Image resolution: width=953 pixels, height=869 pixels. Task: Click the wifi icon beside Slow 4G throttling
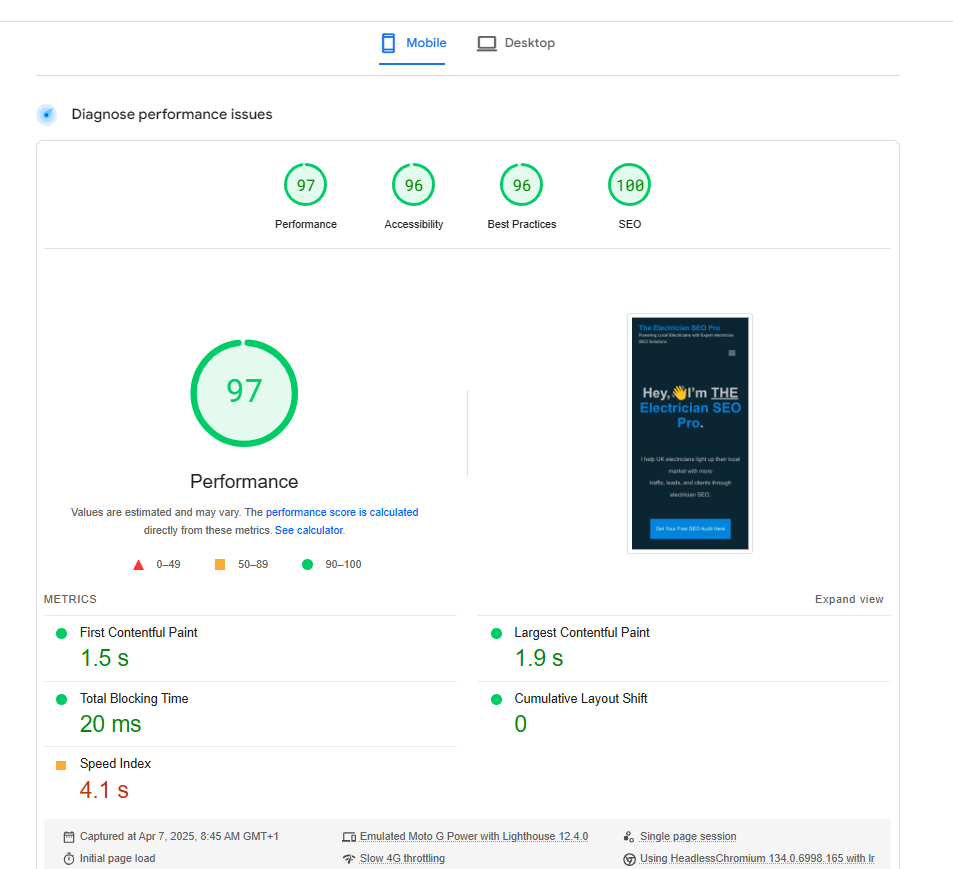(349, 859)
